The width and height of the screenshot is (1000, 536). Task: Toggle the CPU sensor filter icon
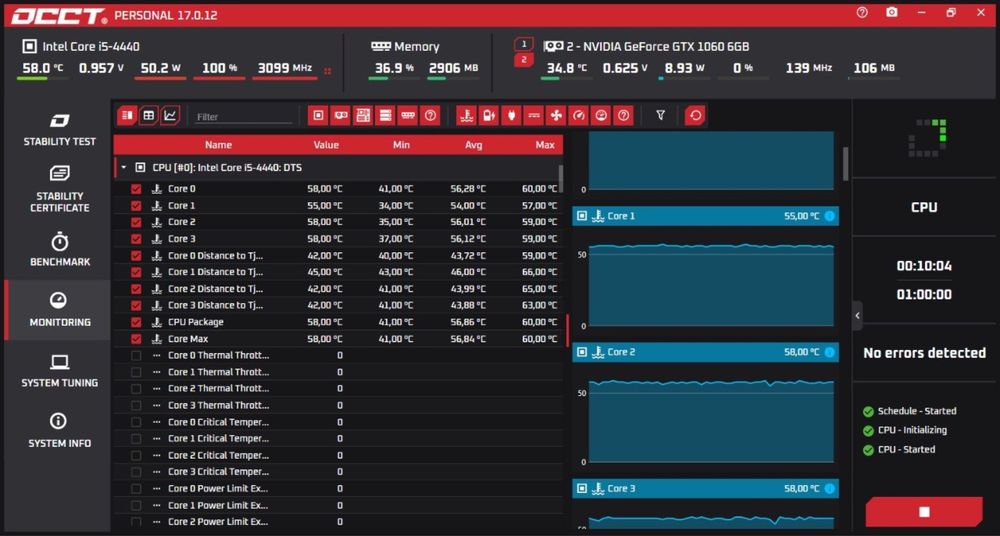tap(318, 115)
